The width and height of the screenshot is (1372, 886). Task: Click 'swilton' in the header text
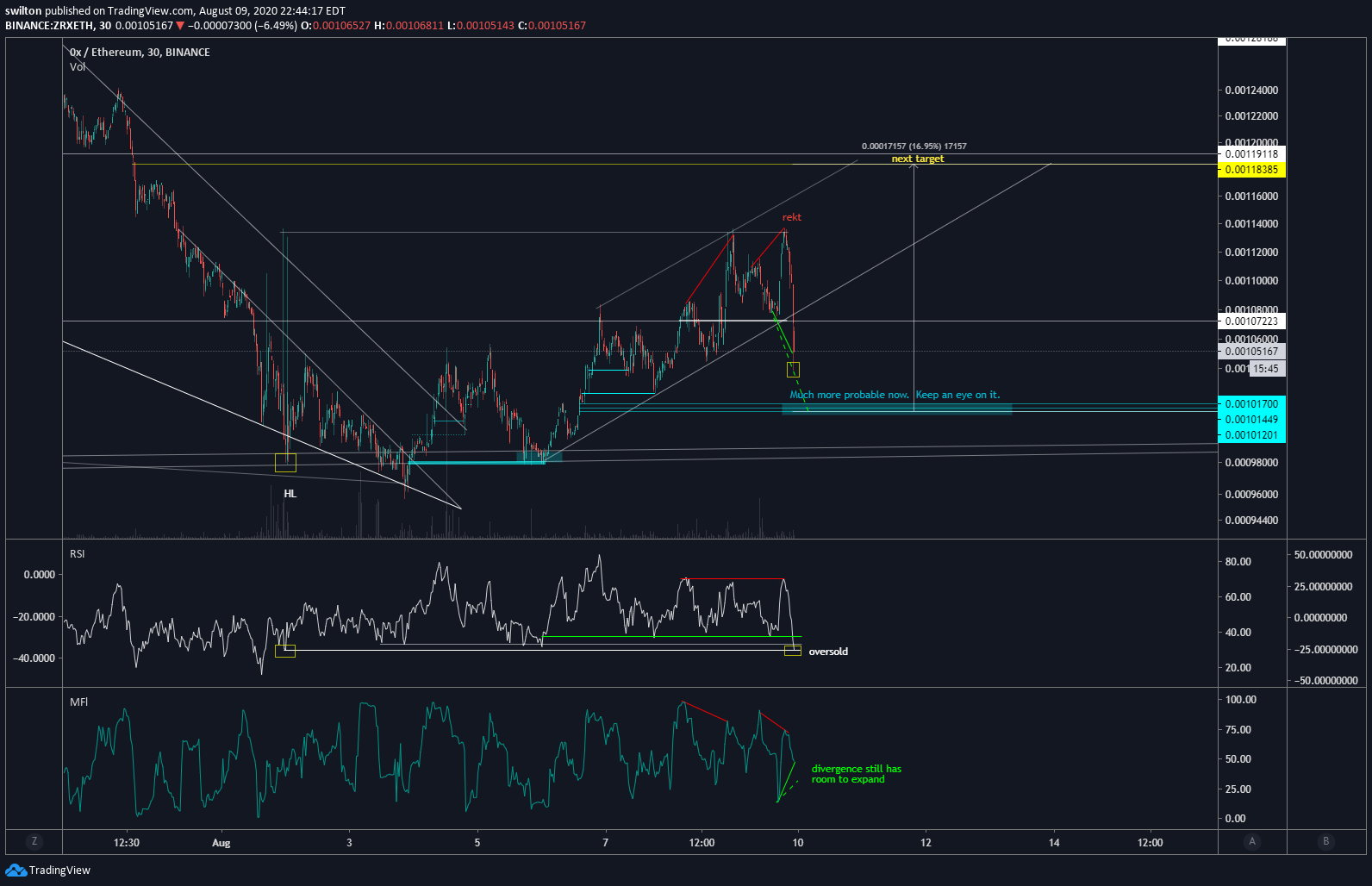click(x=23, y=11)
